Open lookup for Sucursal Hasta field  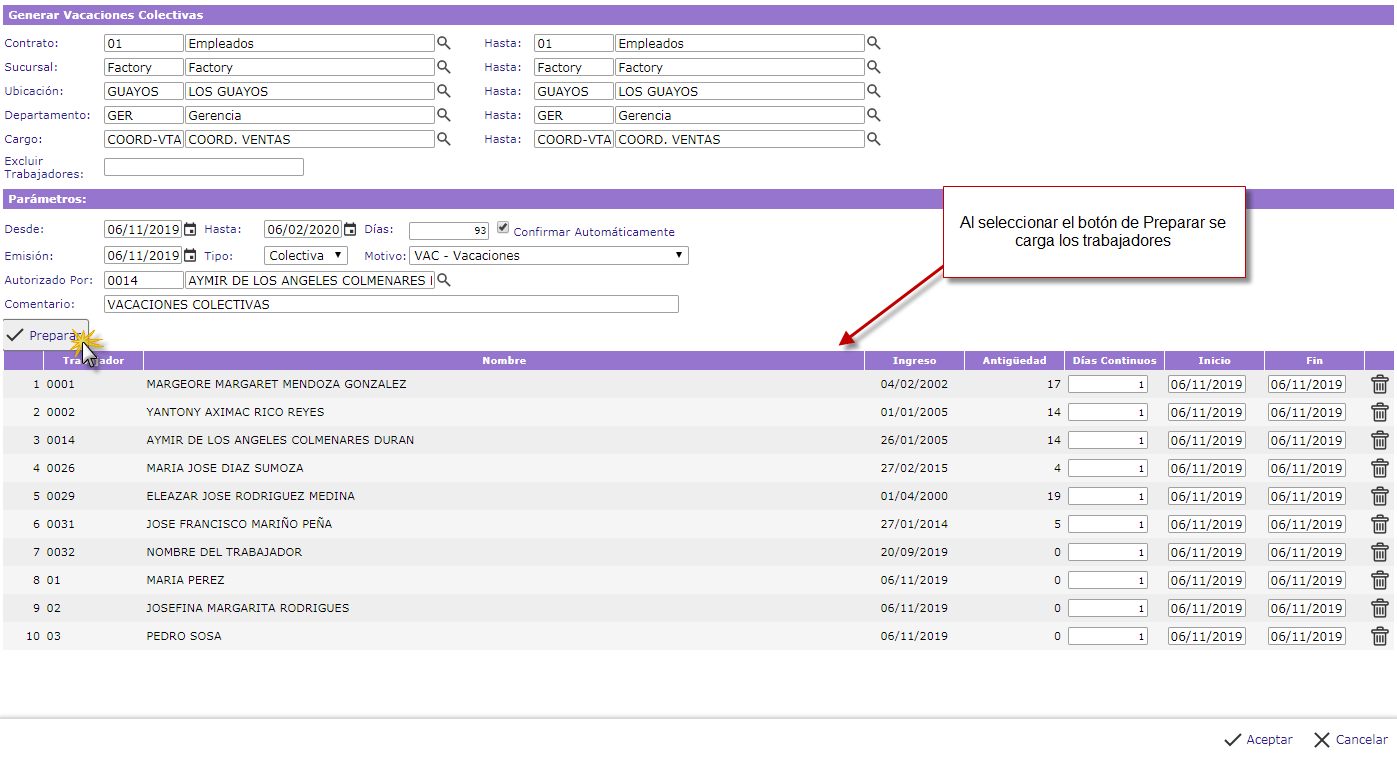[873, 67]
